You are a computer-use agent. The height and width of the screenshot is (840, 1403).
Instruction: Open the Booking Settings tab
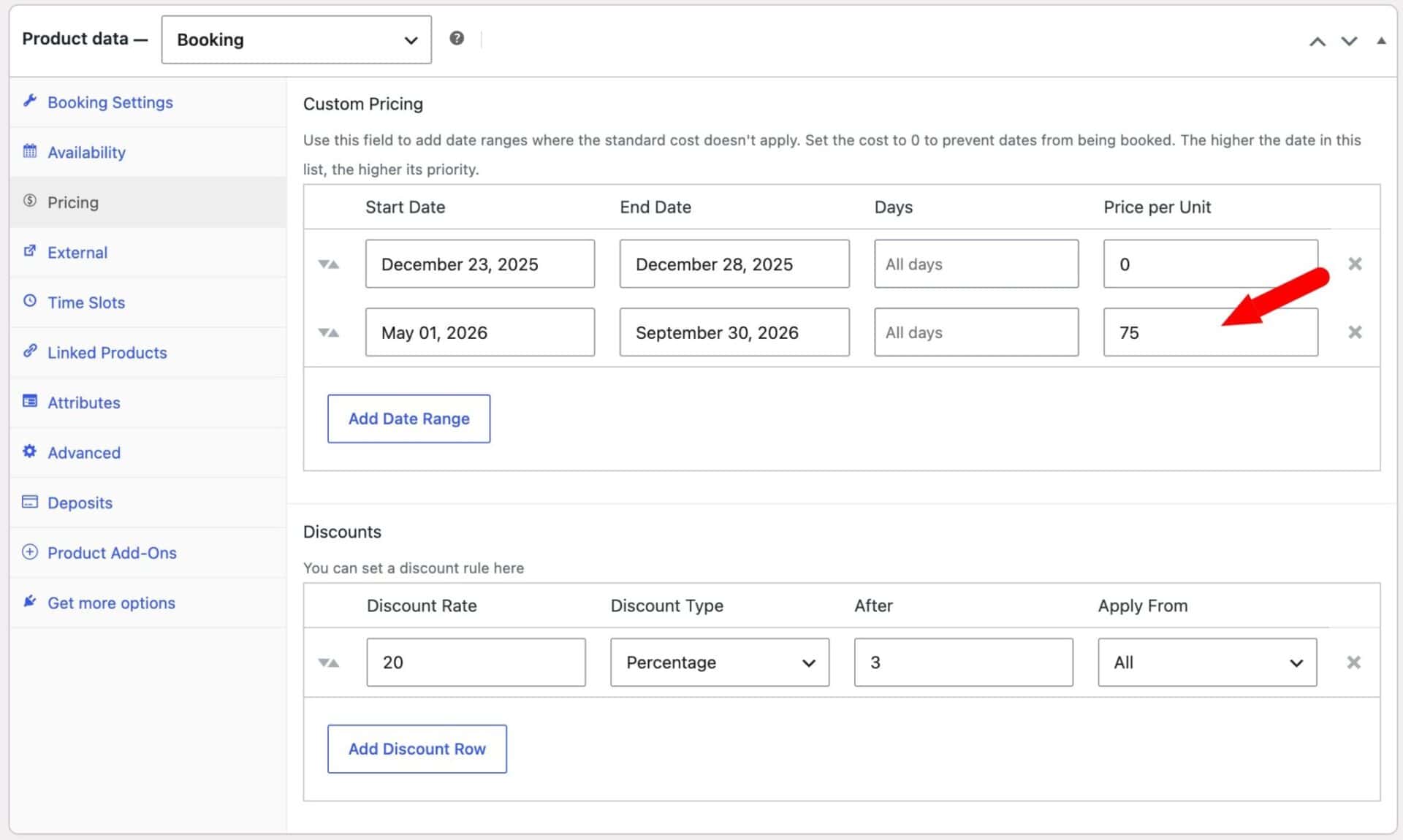tap(148, 102)
